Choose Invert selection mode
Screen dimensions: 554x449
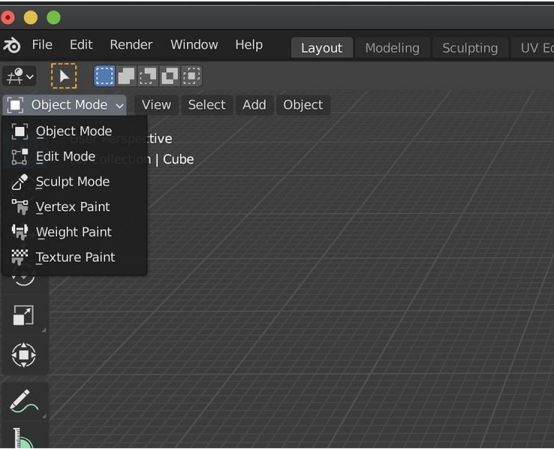tap(170, 76)
